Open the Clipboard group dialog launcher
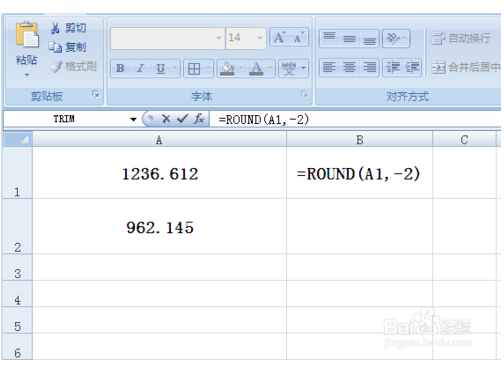 pyautogui.click(x=96, y=94)
